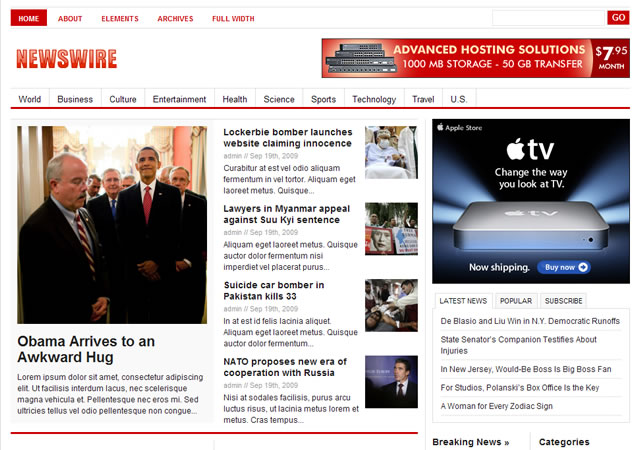
Task: Open A Woman for Every Zodiac Sign
Action: click(x=496, y=406)
